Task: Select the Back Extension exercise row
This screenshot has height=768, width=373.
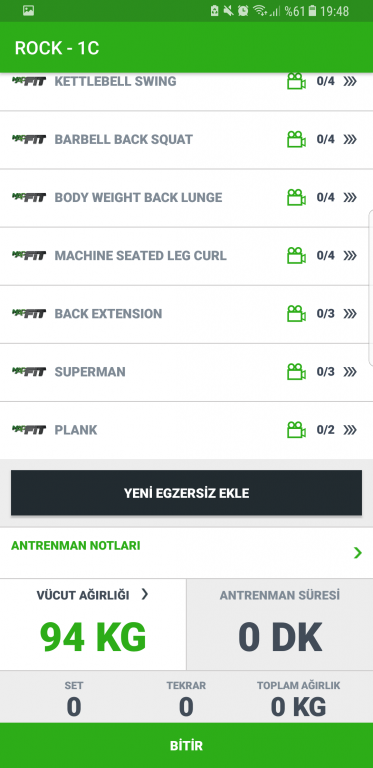Action: click(x=186, y=314)
